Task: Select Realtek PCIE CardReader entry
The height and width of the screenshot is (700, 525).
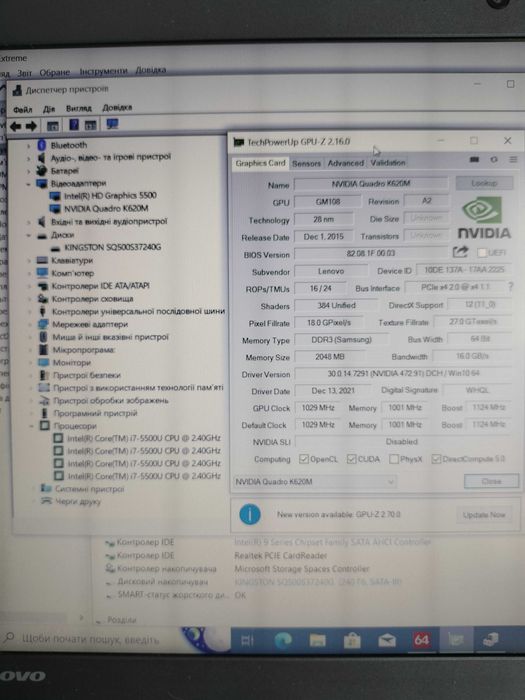Action: 280,555
